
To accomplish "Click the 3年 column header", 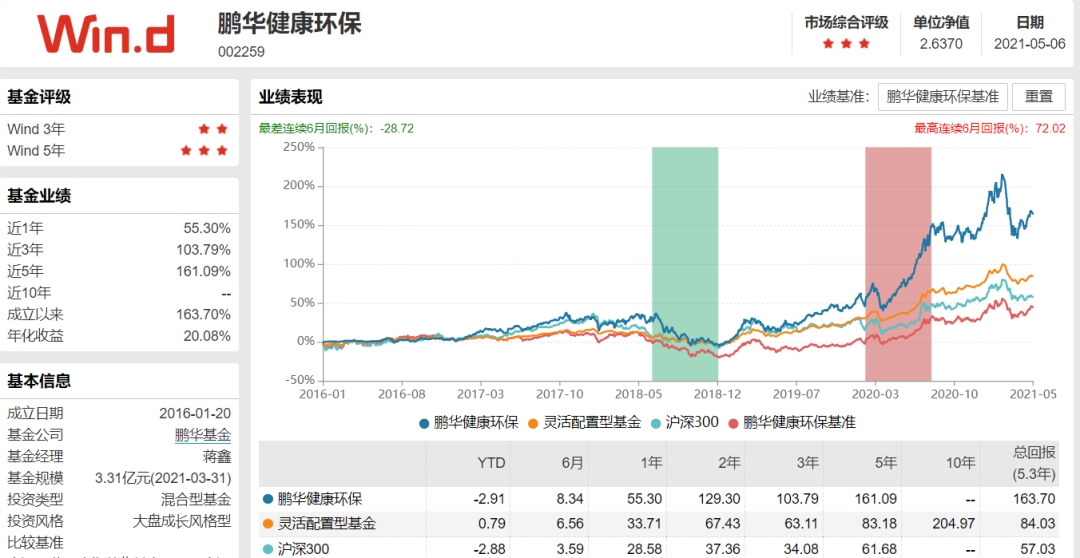I will pyautogui.click(x=808, y=463).
